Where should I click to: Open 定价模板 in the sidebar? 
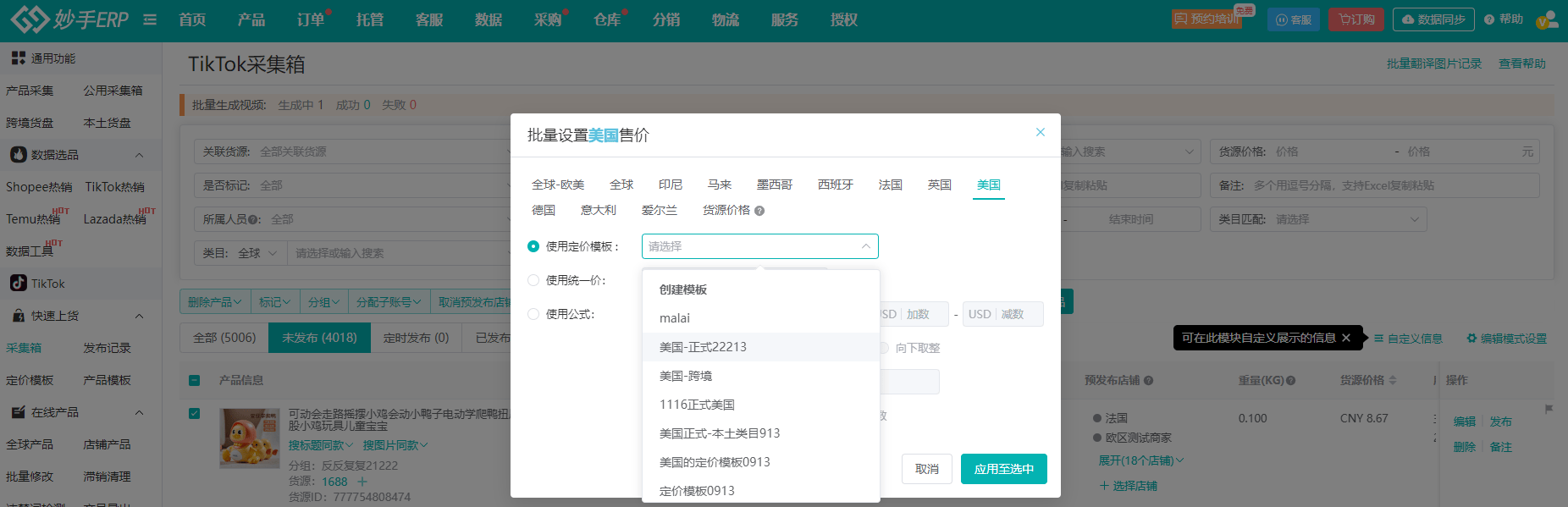(x=30, y=380)
